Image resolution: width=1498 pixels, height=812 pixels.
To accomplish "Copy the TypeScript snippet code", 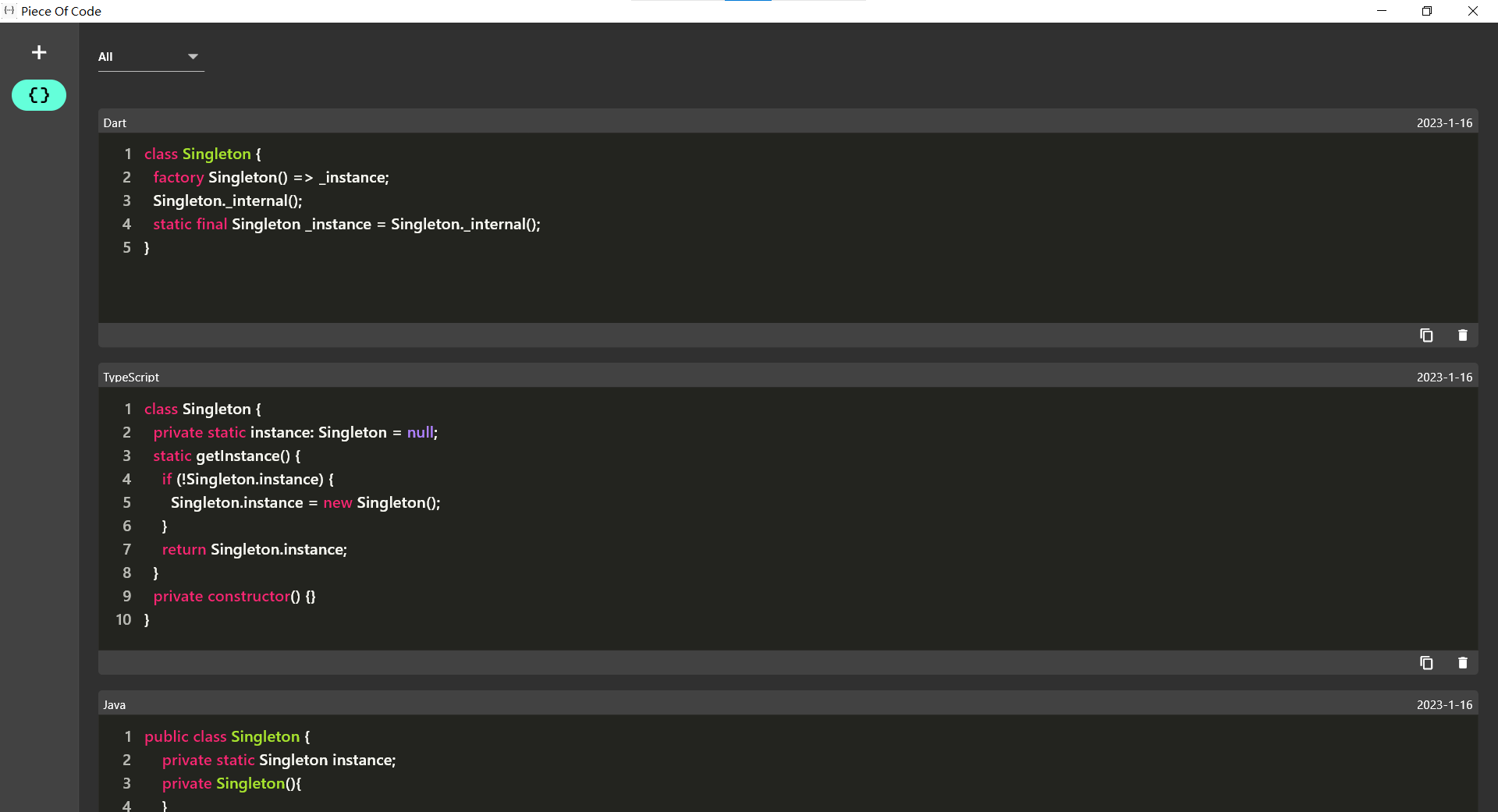I will click(x=1426, y=663).
